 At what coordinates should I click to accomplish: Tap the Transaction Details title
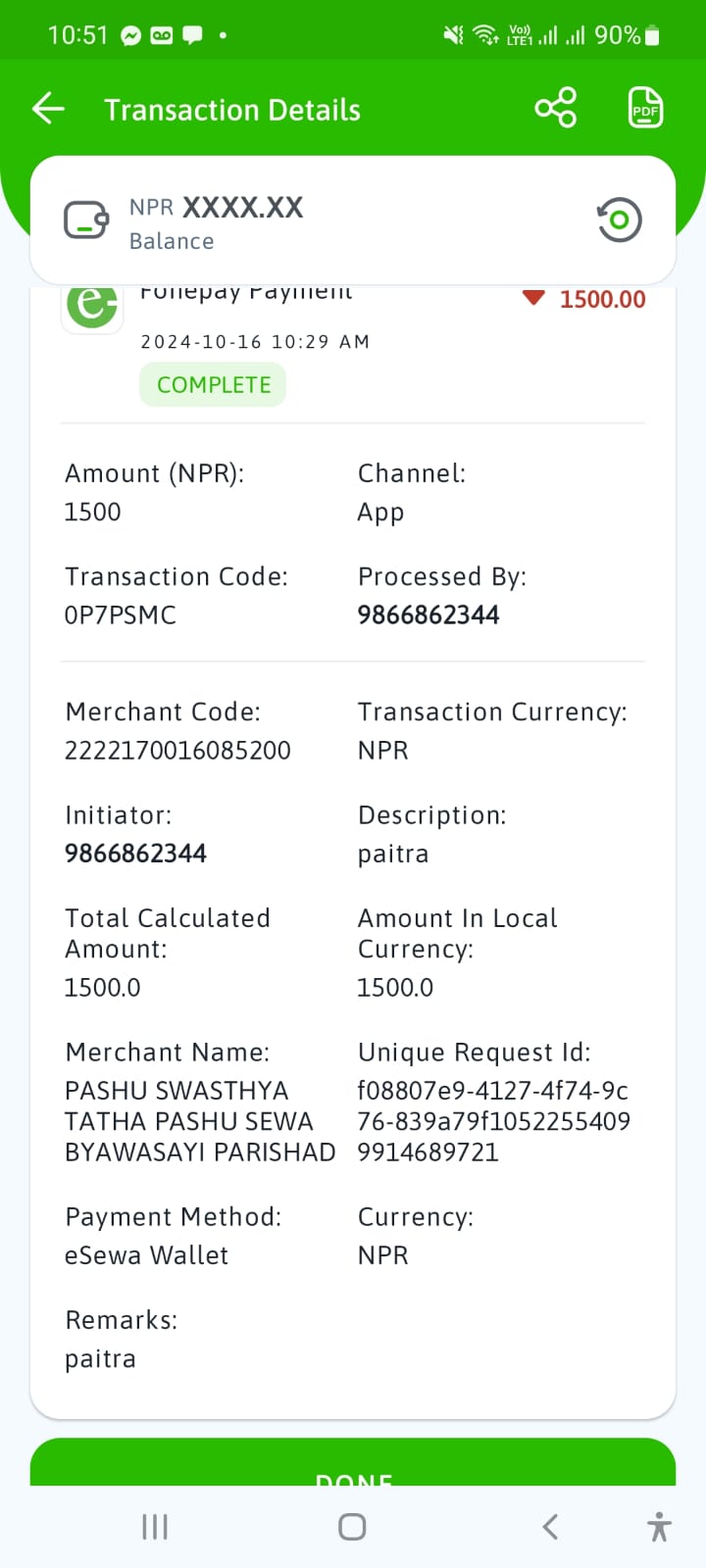232,110
